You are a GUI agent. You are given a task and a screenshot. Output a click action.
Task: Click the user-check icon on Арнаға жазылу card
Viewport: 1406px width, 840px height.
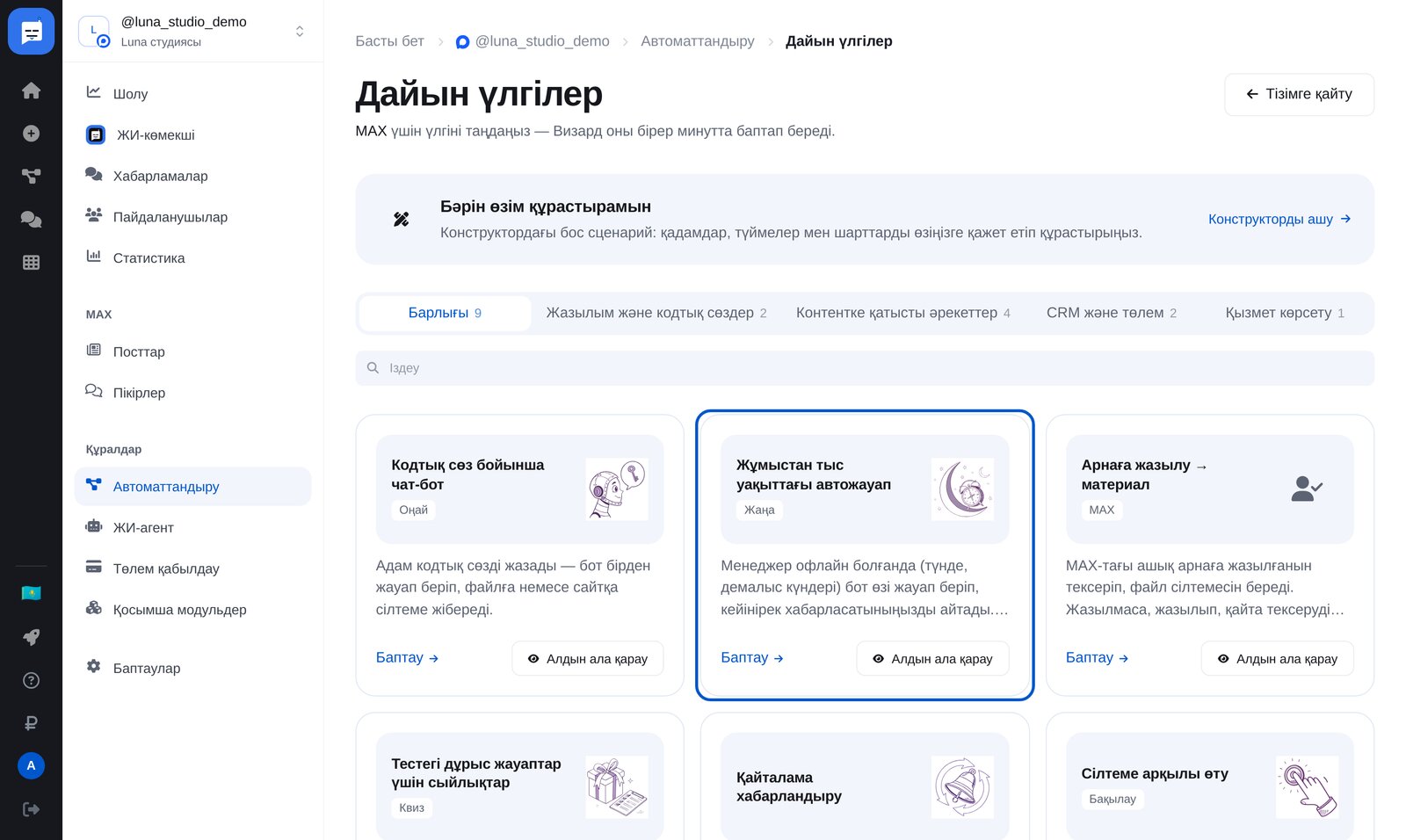click(x=1307, y=489)
